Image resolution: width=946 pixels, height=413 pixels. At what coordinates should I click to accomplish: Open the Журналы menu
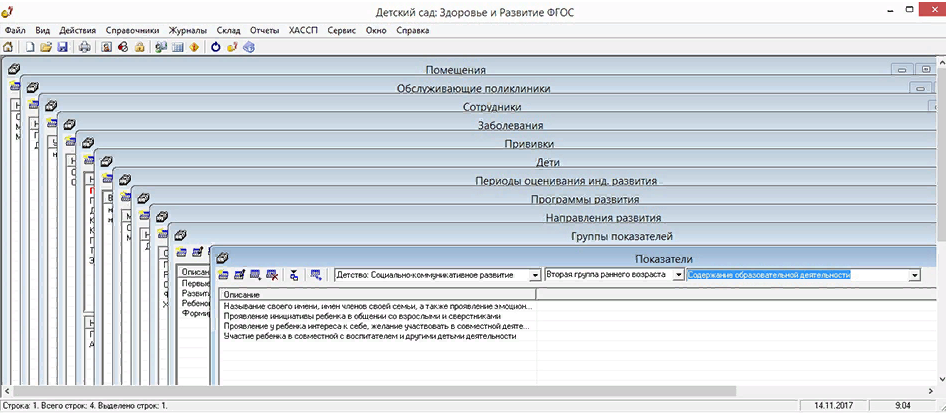186,31
